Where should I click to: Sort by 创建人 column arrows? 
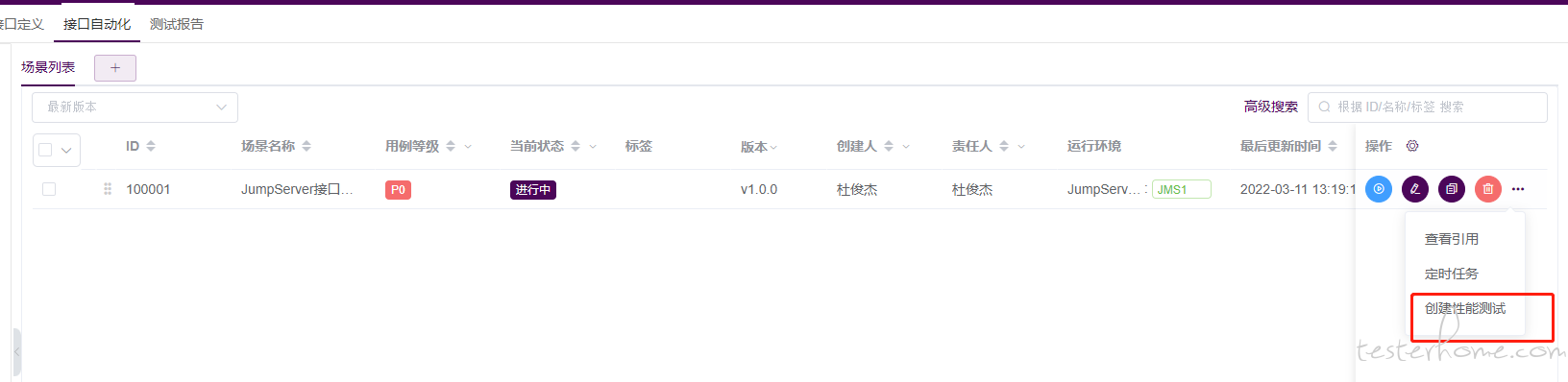click(889, 146)
